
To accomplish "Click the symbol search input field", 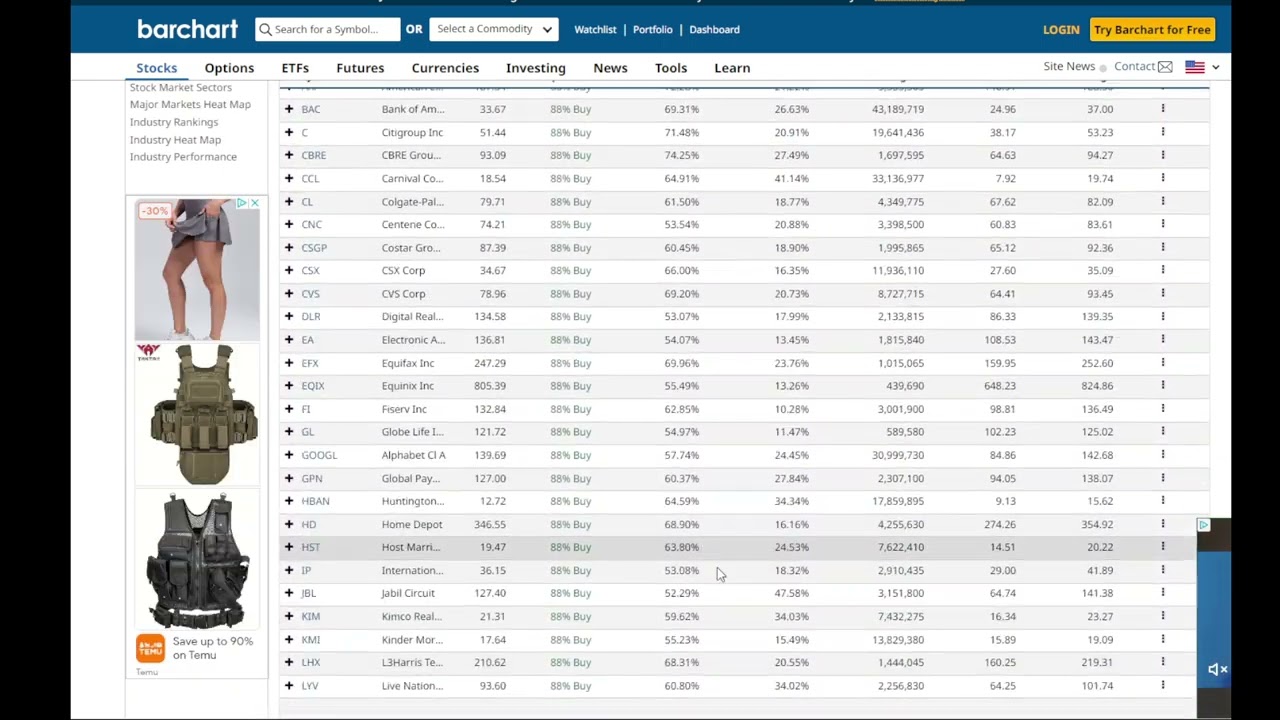I will [x=327, y=29].
